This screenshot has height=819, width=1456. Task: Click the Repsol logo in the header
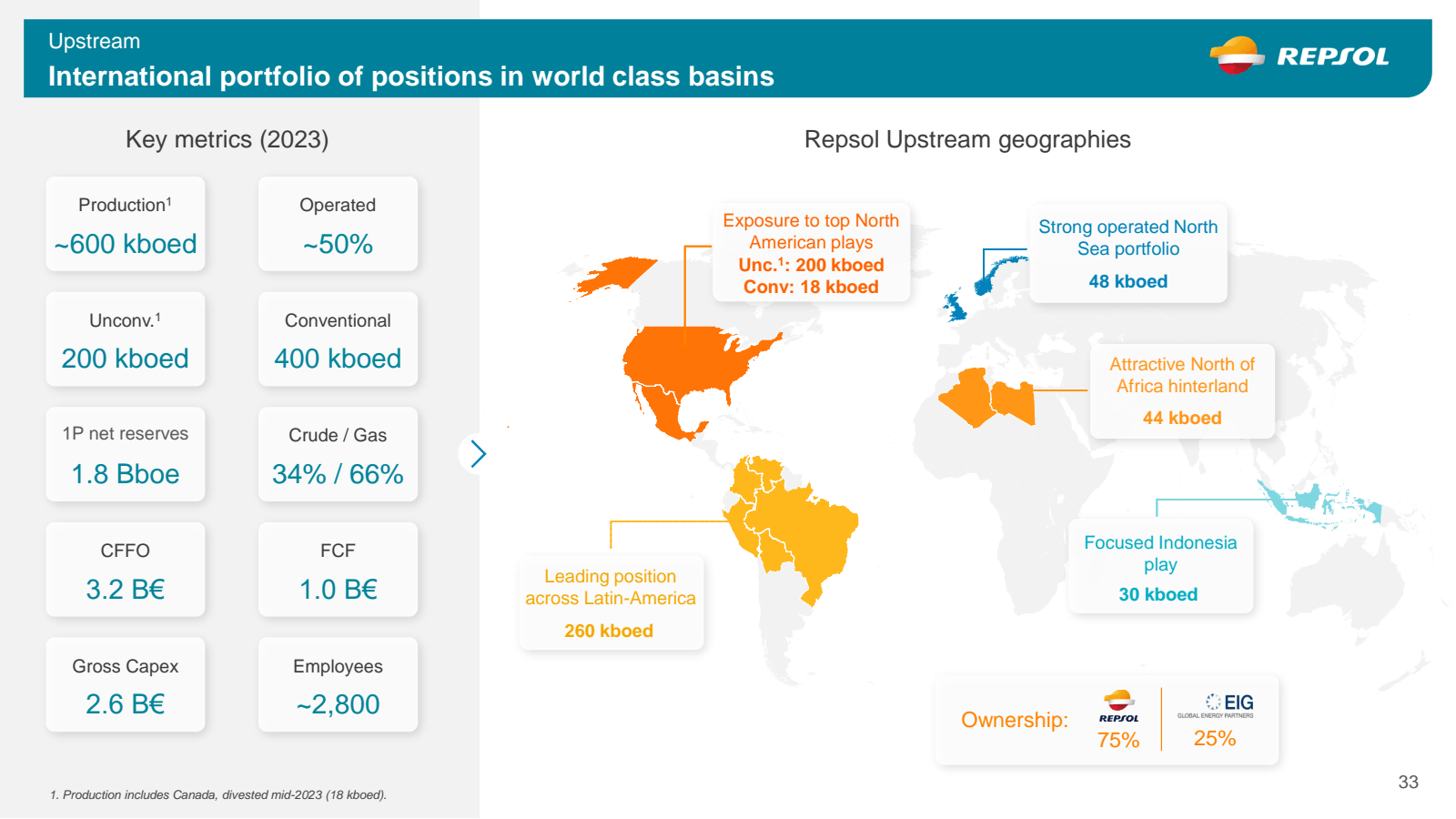click(x=1299, y=56)
